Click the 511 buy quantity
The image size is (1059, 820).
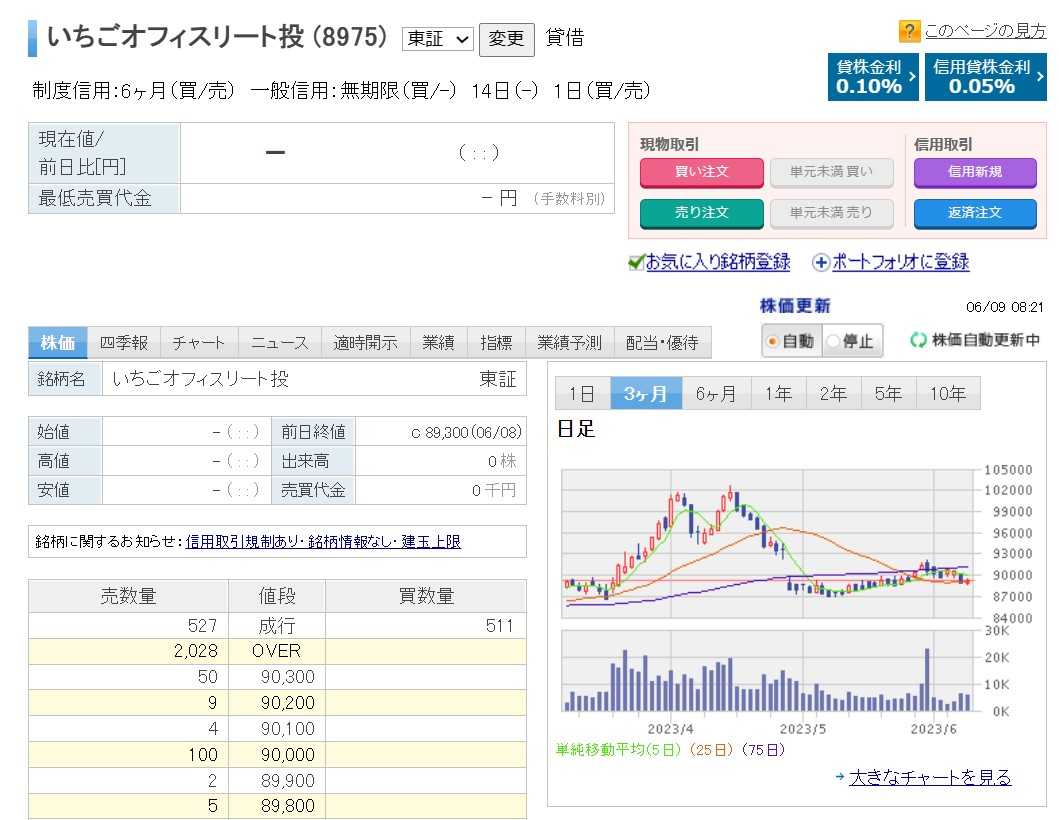click(499, 625)
